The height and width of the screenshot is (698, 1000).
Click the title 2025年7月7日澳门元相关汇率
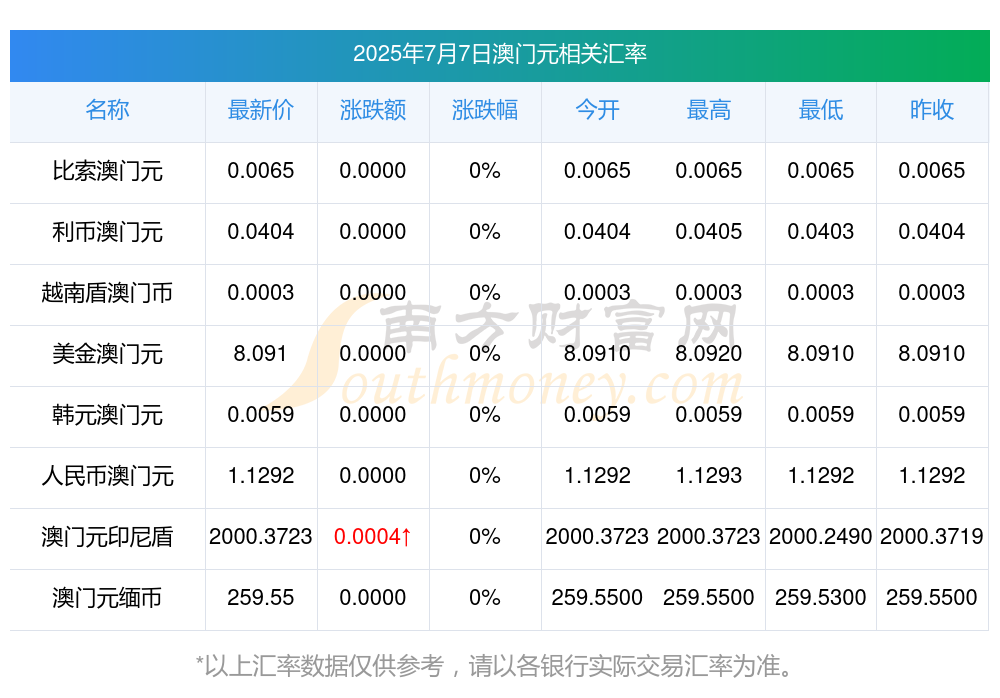[500, 54]
